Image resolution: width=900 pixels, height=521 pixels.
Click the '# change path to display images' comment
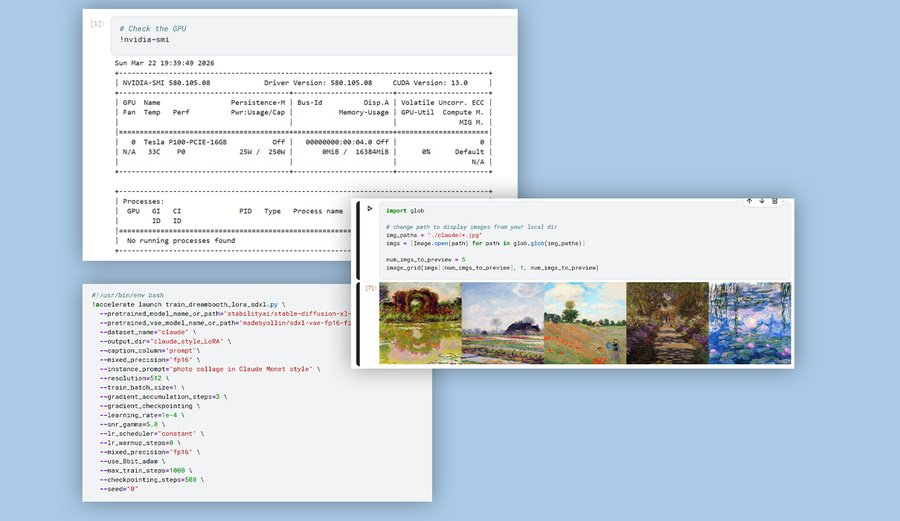tap(471, 227)
